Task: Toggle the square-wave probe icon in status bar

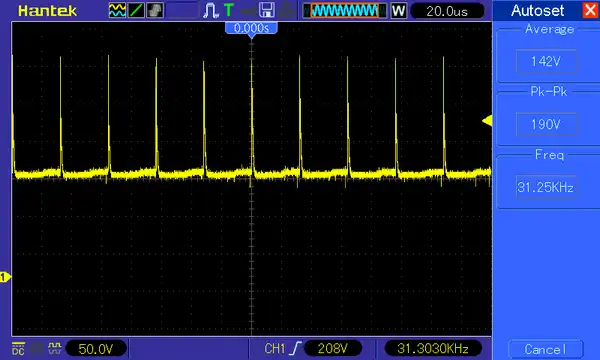Action: [x=55, y=348]
